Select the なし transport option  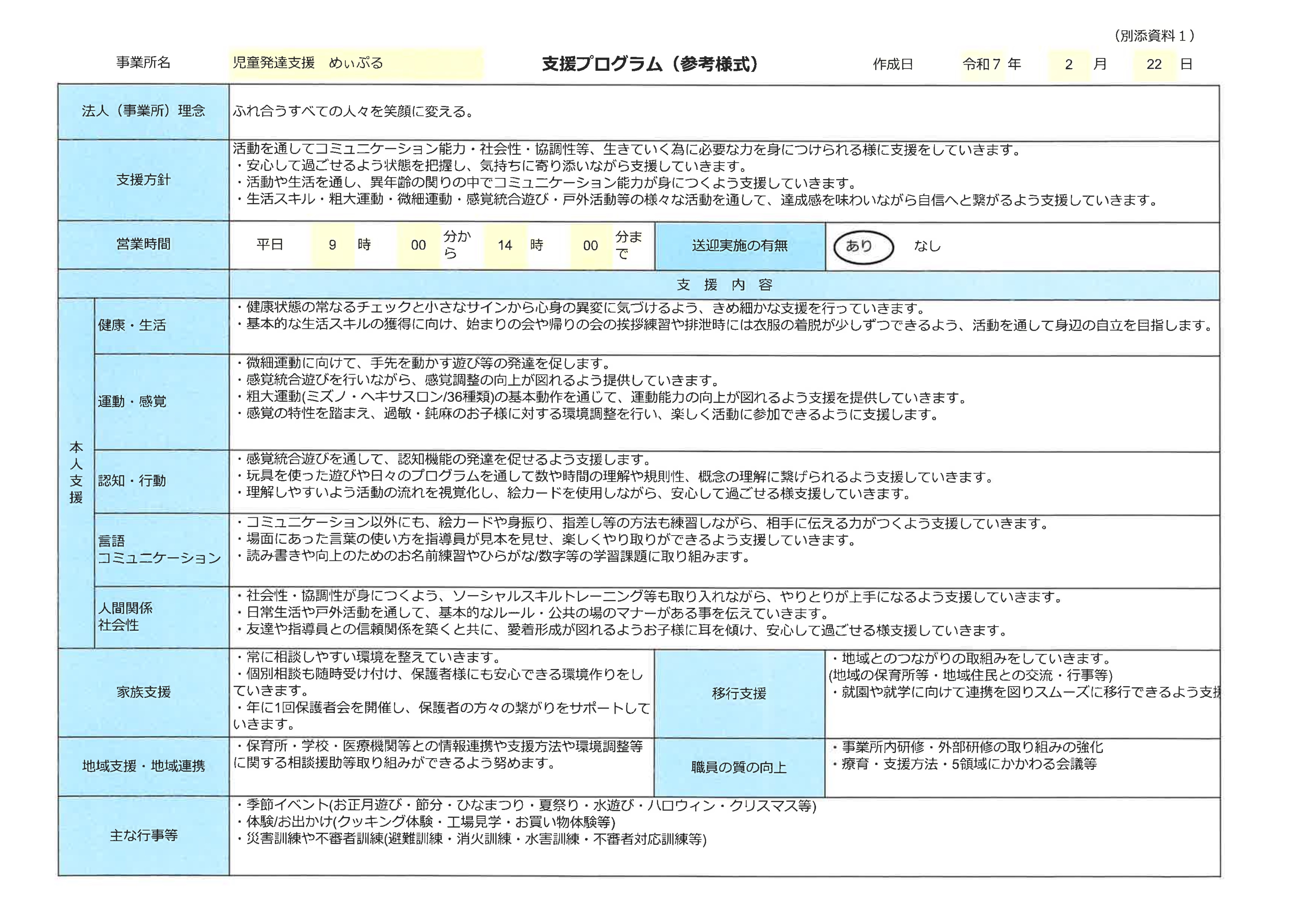click(927, 246)
